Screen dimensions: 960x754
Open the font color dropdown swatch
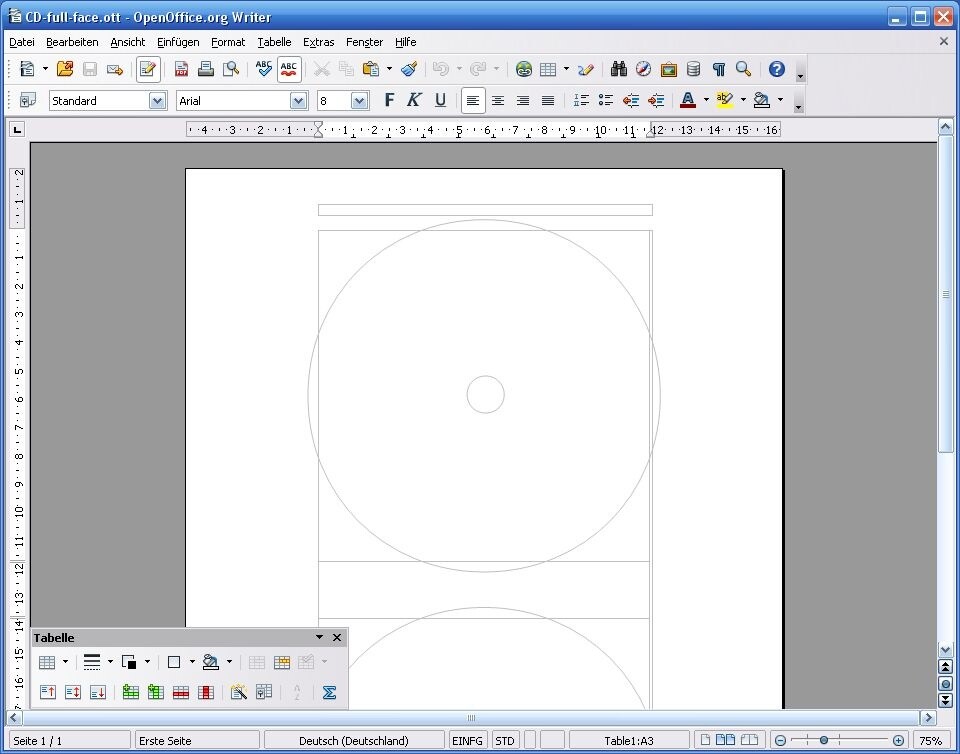pyautogui.click(x=705, y=100)
